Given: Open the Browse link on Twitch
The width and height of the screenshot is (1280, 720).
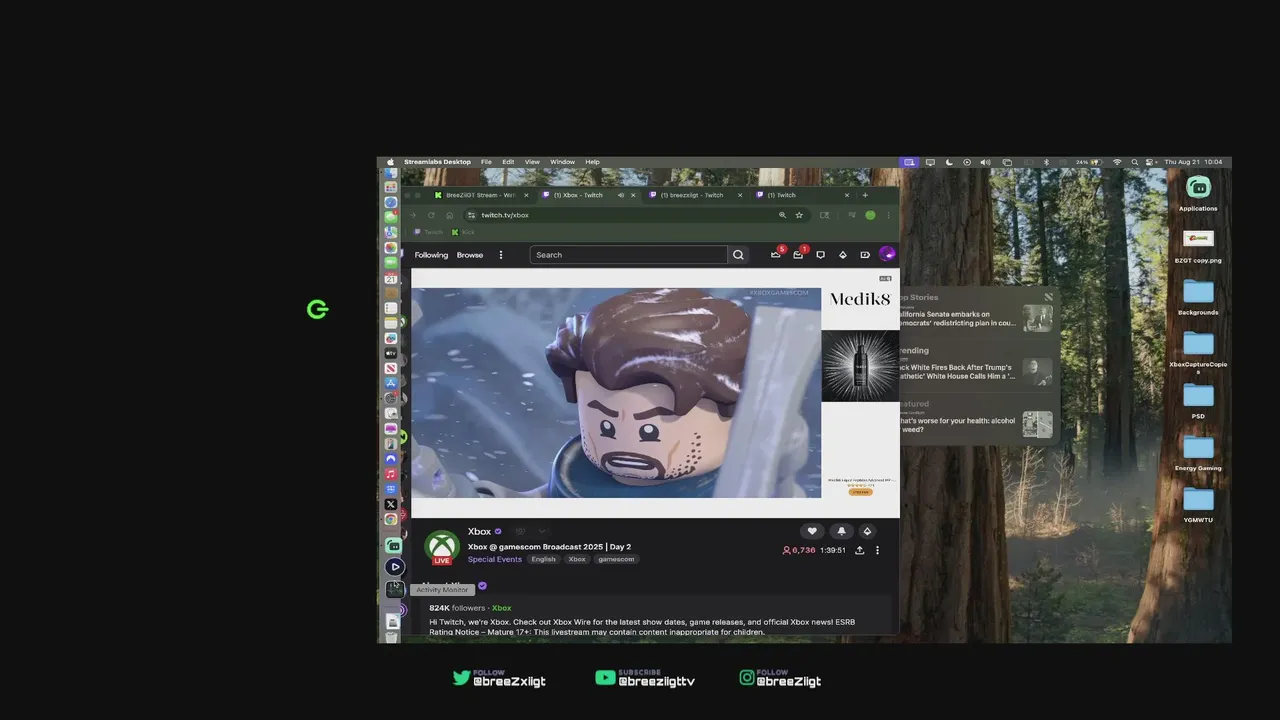Looking at the screenshot, I should coord(470,255).
